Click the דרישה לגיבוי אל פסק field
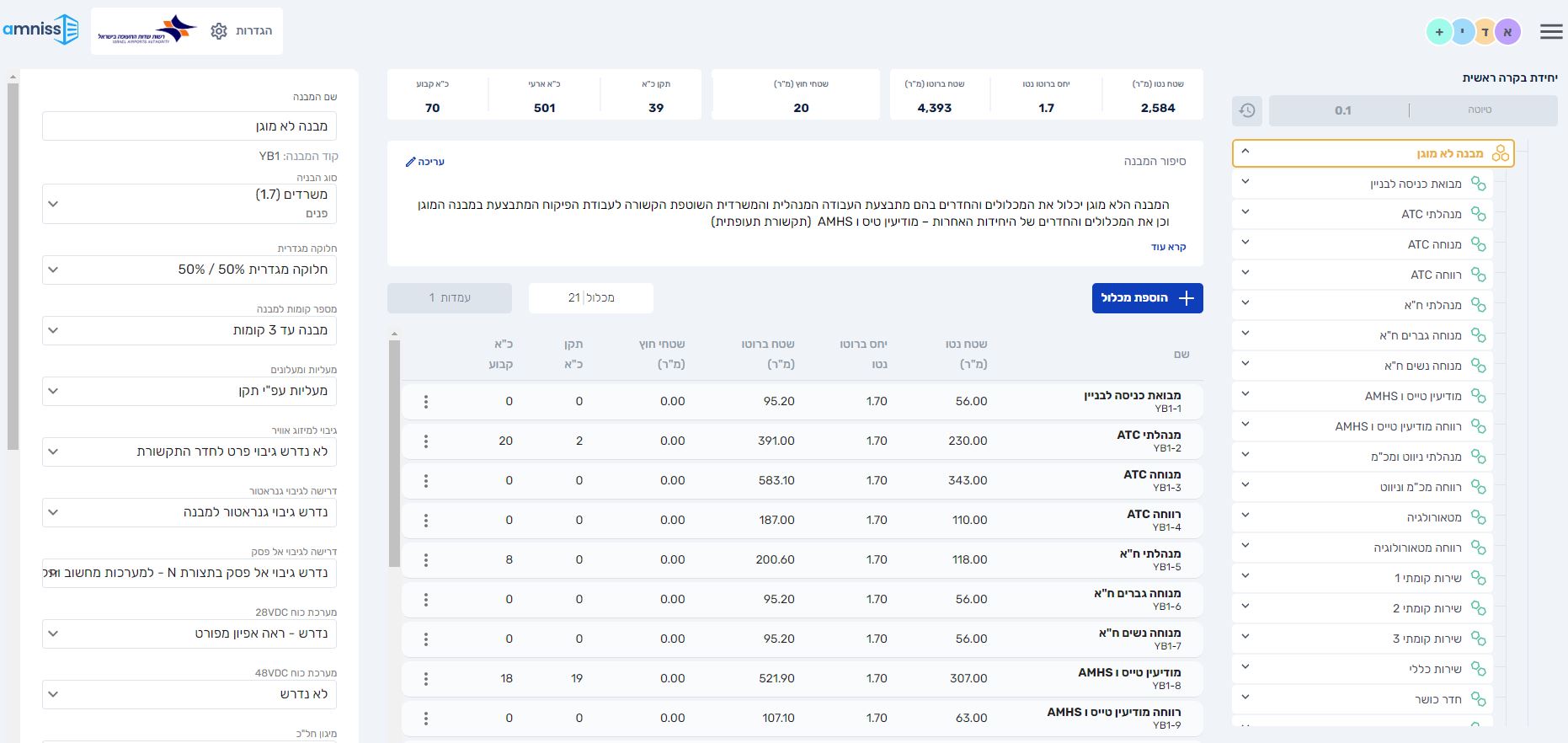The height and width of the screenshot is (743, 1568). [189, 573]
